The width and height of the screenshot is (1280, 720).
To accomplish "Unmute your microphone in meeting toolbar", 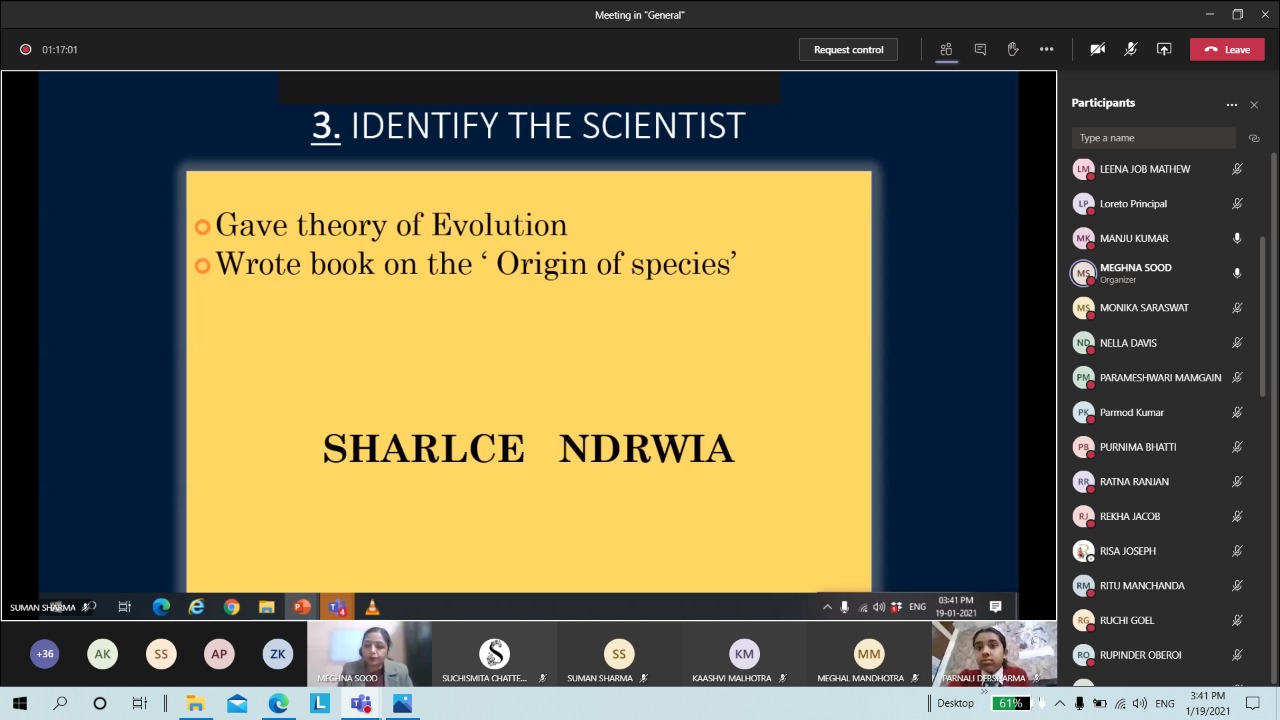I will (x=1131, y=49).
